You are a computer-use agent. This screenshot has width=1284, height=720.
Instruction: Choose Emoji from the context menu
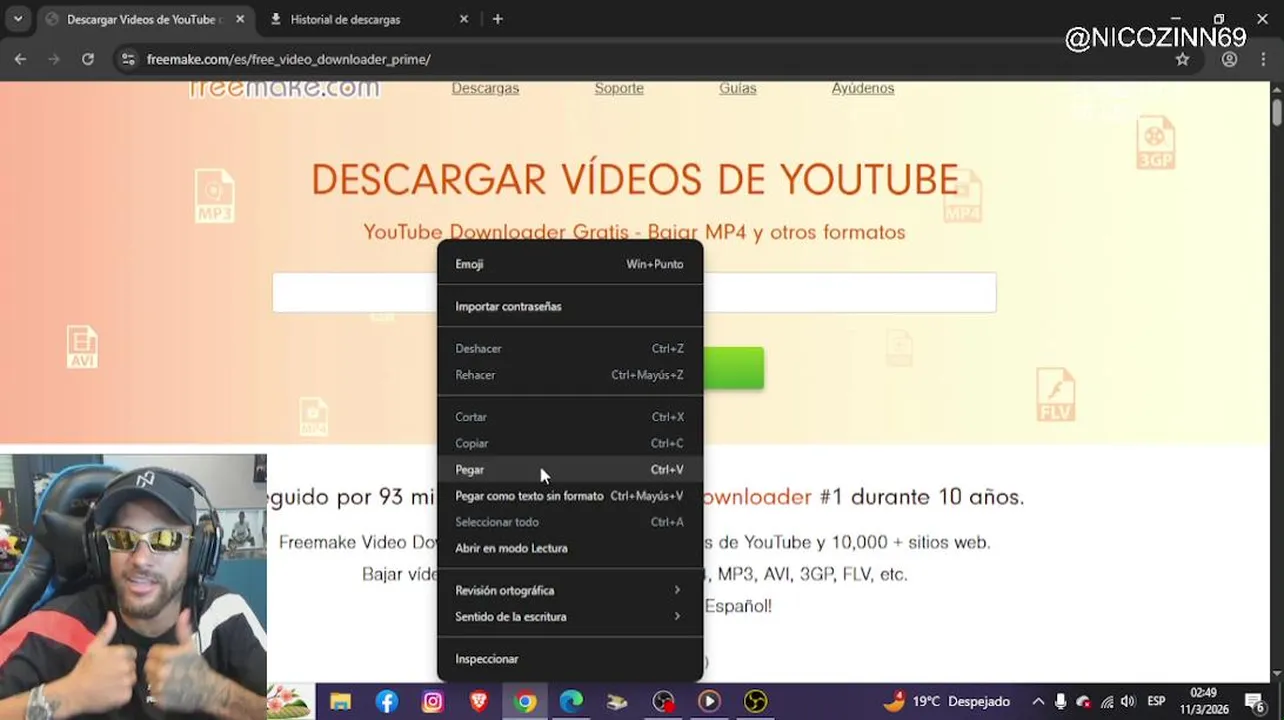click(570, 264)
